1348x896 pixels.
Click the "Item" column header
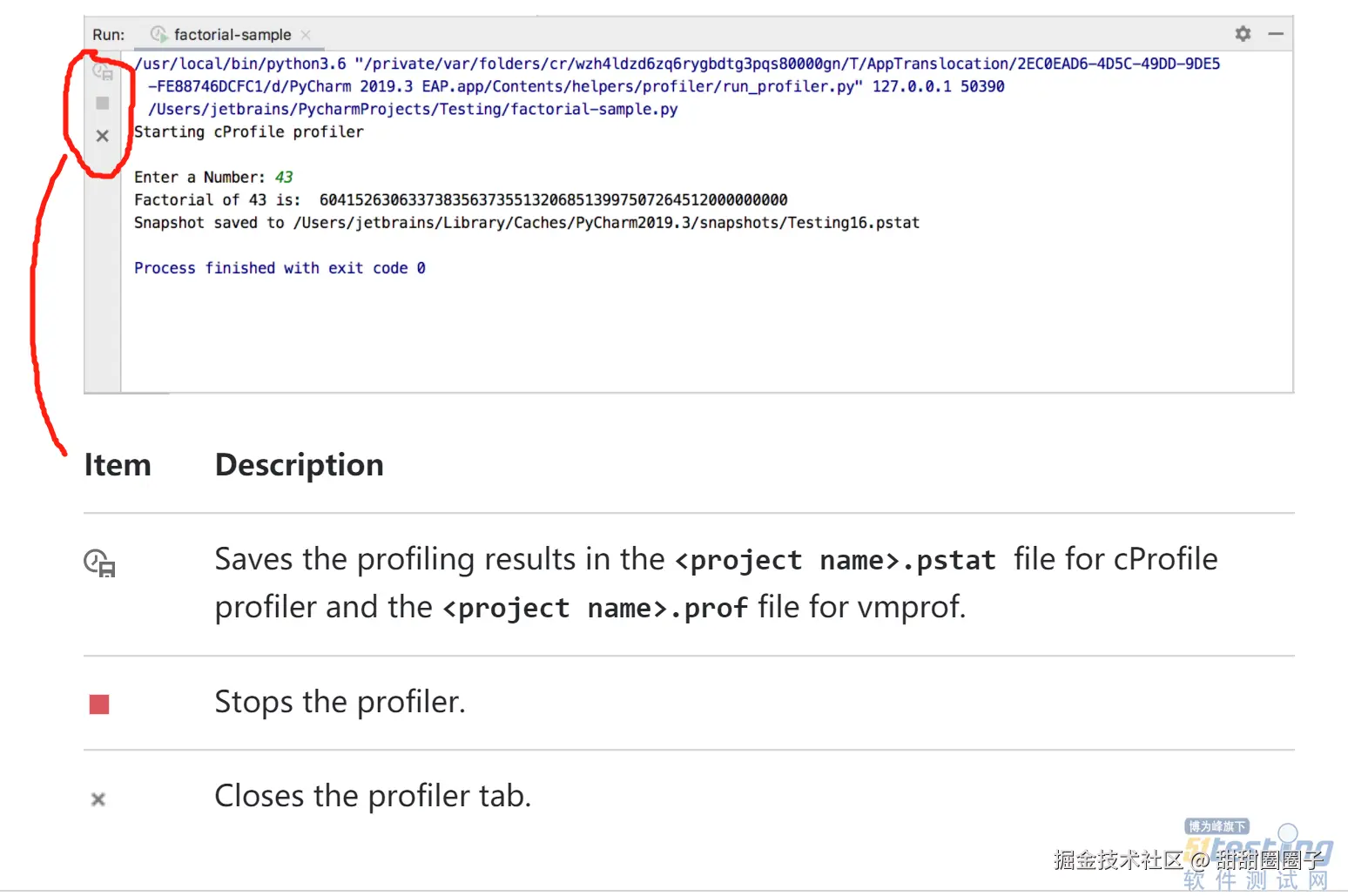click(x=118, y=465)
